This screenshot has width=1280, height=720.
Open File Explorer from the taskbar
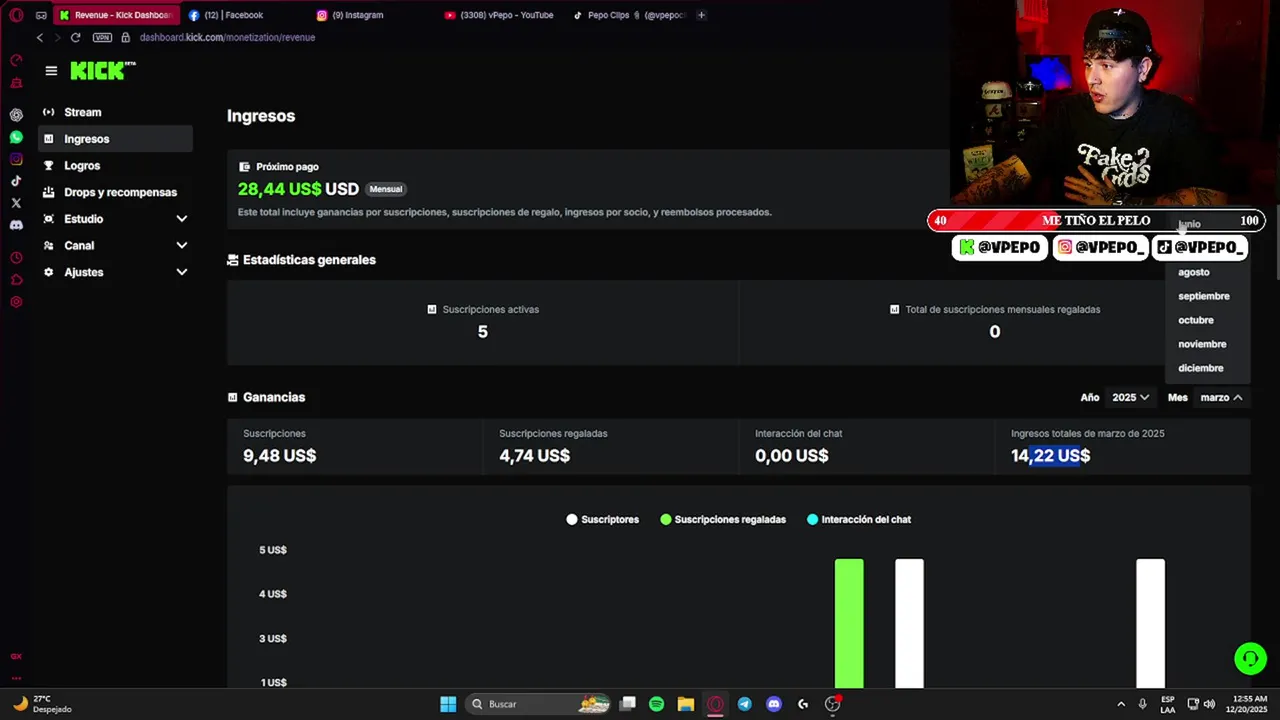(685, 704)
